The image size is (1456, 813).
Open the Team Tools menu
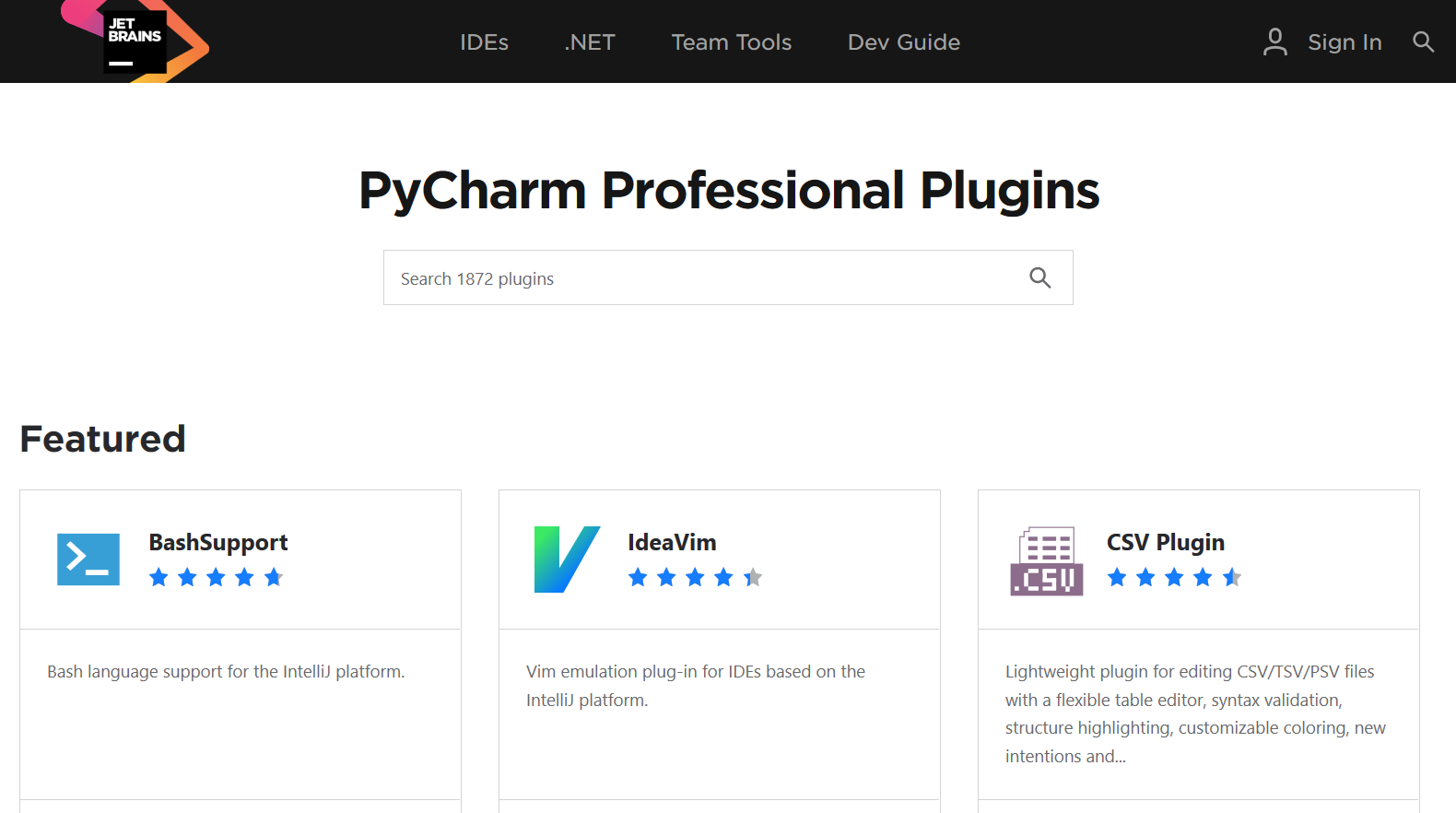tap(732, 42)
